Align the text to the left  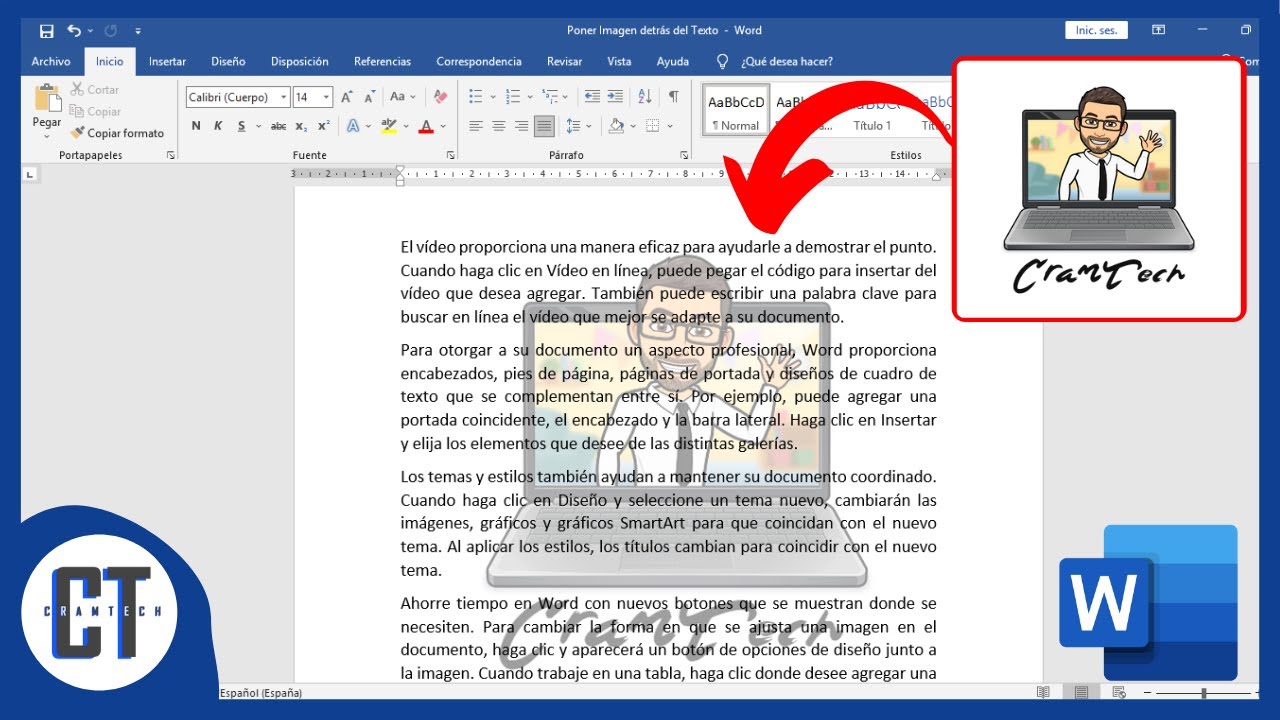click(x=475, y=126)
